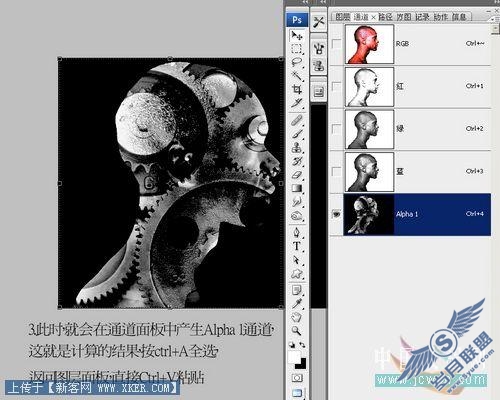This screenshot has height=400, width=500.
Task: Show the 红 (Red) channel
Action: pos(337,86)
